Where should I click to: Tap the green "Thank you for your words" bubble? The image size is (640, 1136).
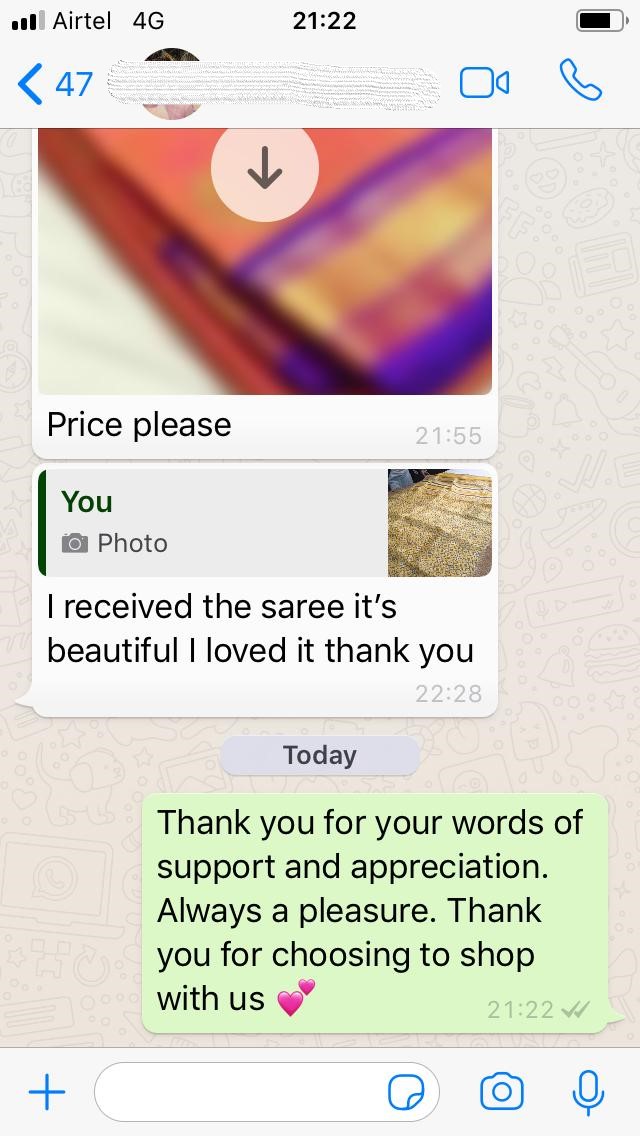375,913
